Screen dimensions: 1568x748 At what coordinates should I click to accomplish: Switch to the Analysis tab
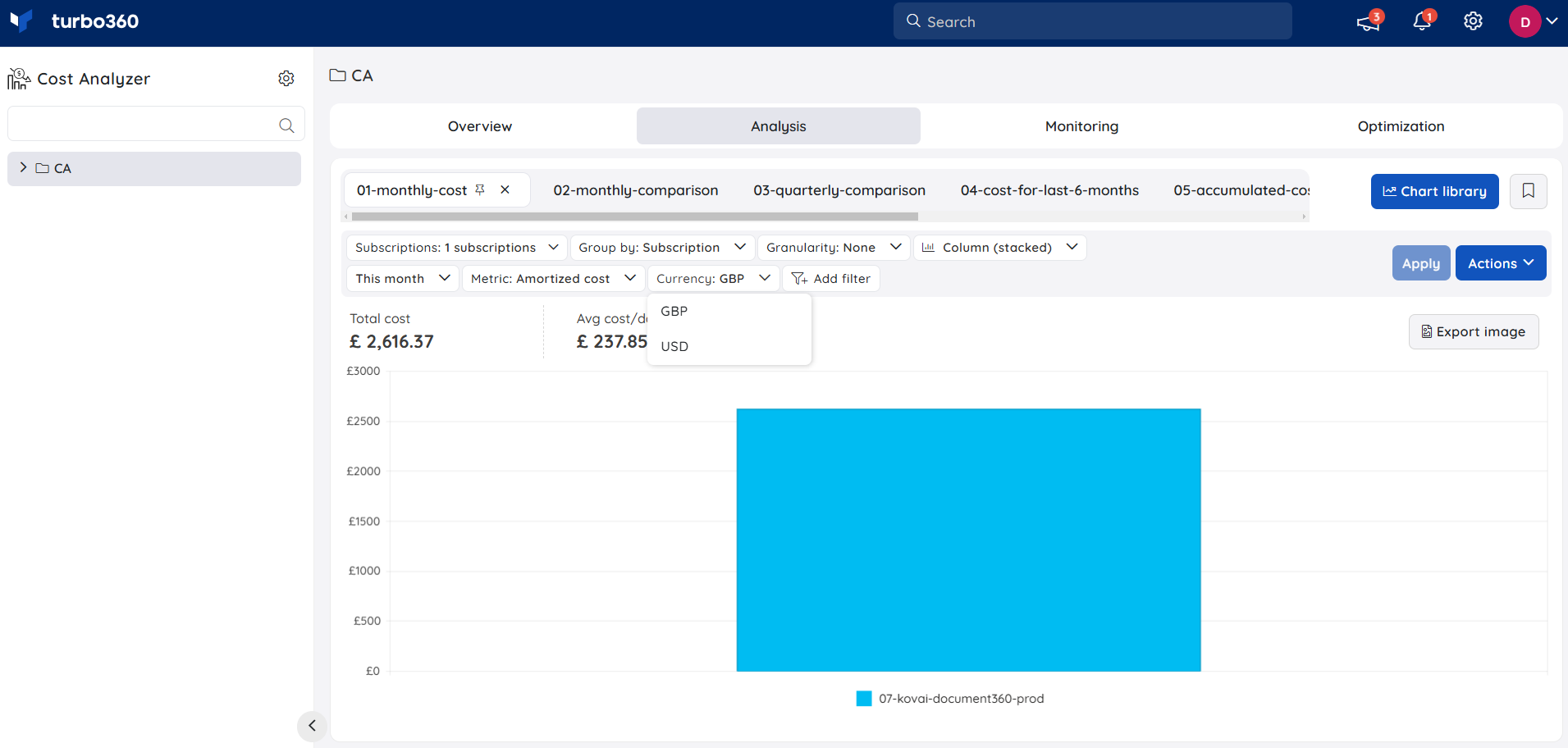coord(778,126)
